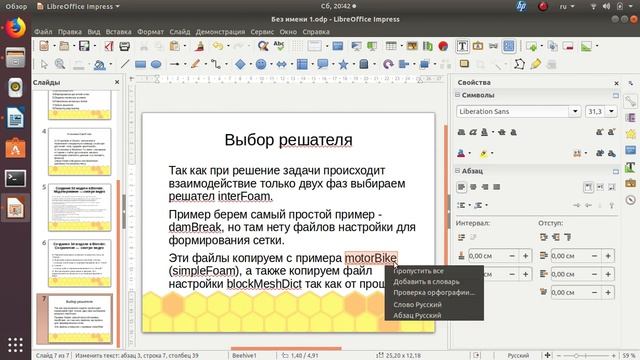This screenshot has height=360, width=640.
Task: Toggle Bold in Symbols panel
Action: [x=461, y=132]
